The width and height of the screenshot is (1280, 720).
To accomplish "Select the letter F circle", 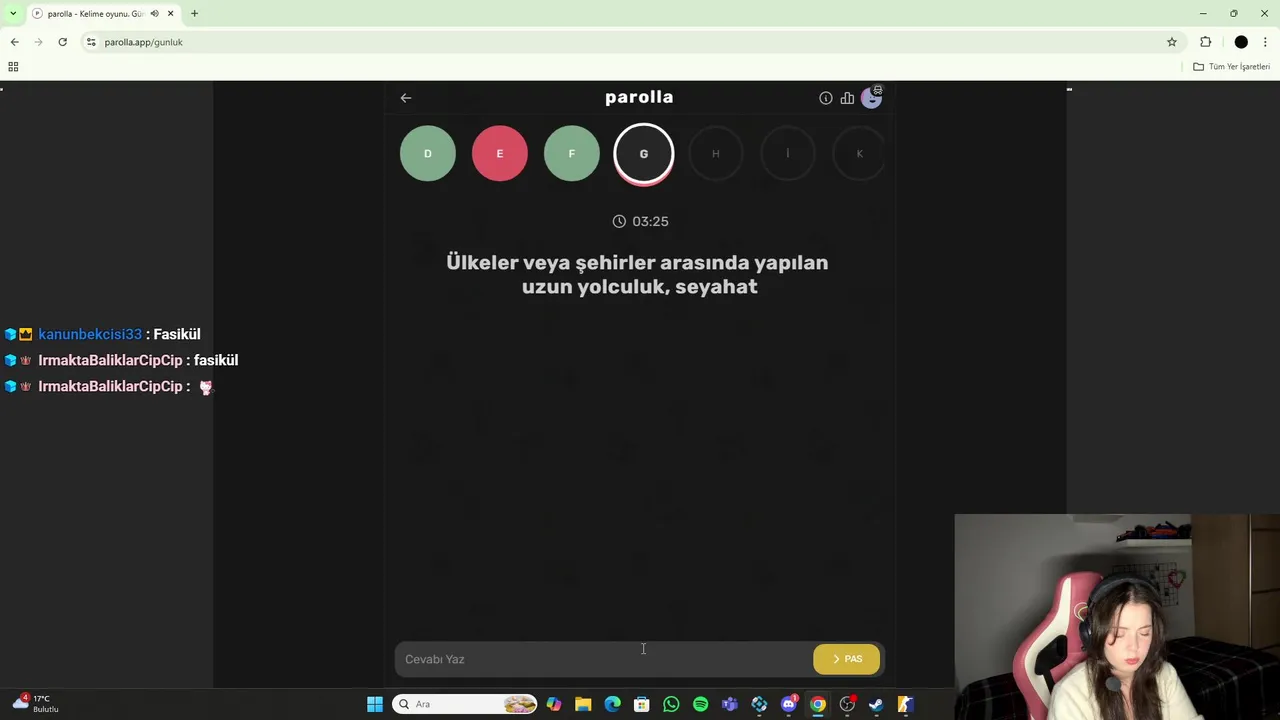I will (572, 153).
